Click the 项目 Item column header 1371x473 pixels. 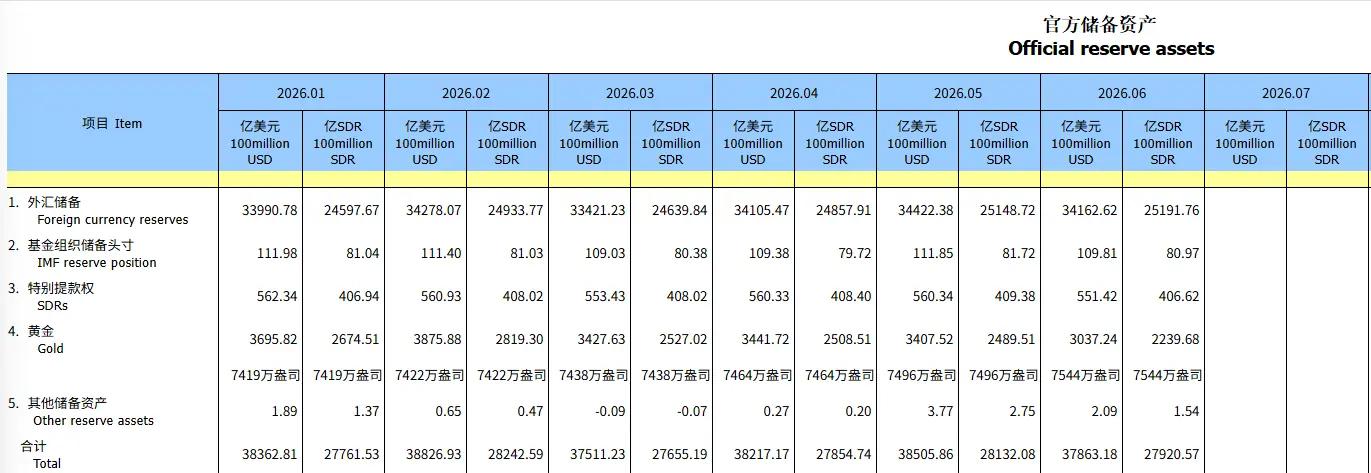pos(112,124)
